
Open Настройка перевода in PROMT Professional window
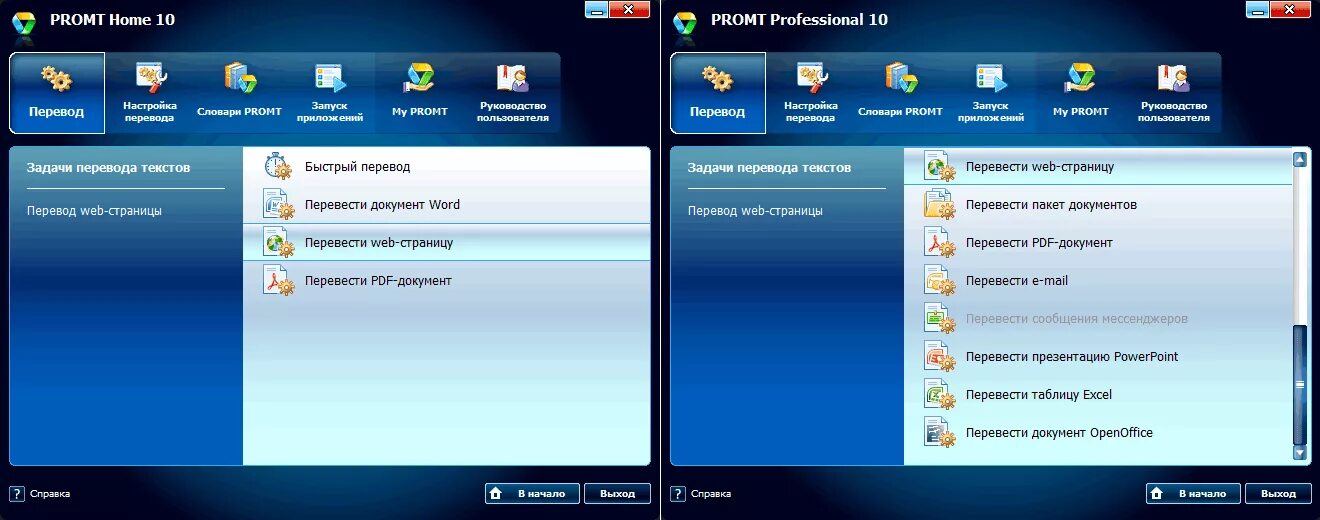click(x=811, y=93)
